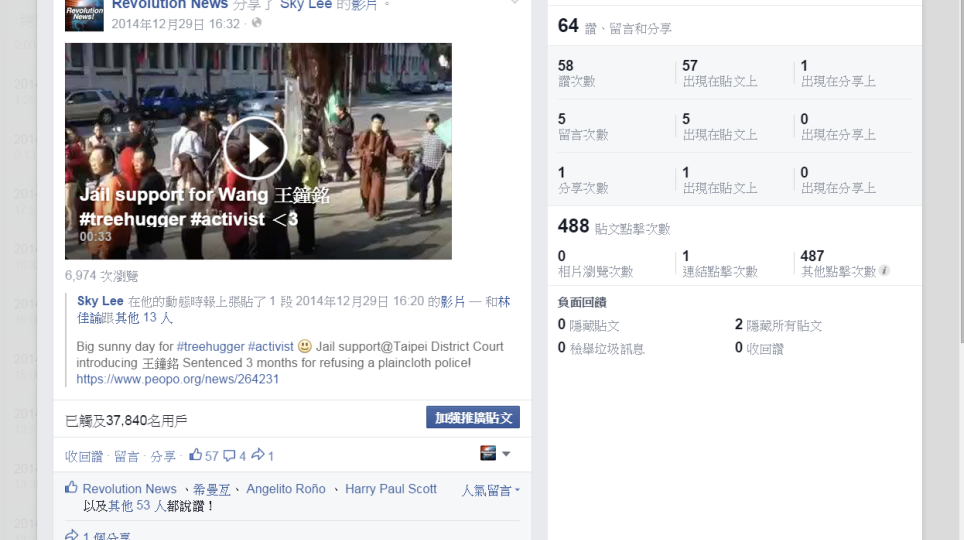Click the 2014年12月29日 16:32 post timestamp
Image resolution: width=964 pixels, height=540 pixels.
click(176, 23)
